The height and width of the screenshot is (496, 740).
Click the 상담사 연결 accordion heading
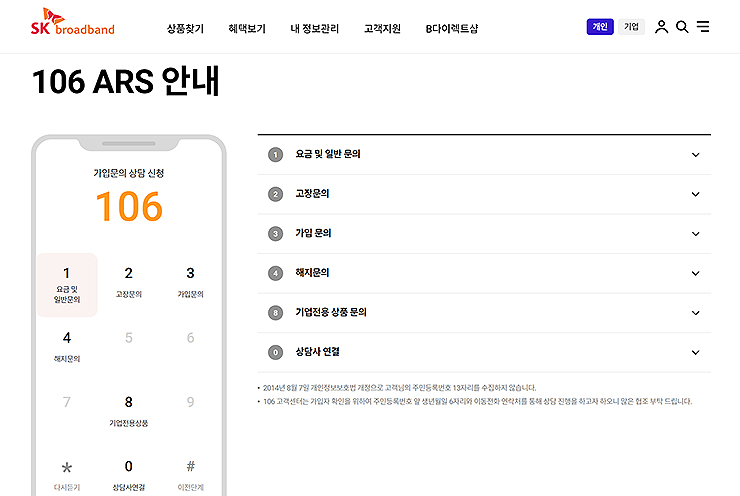click(x=318, y=352)
